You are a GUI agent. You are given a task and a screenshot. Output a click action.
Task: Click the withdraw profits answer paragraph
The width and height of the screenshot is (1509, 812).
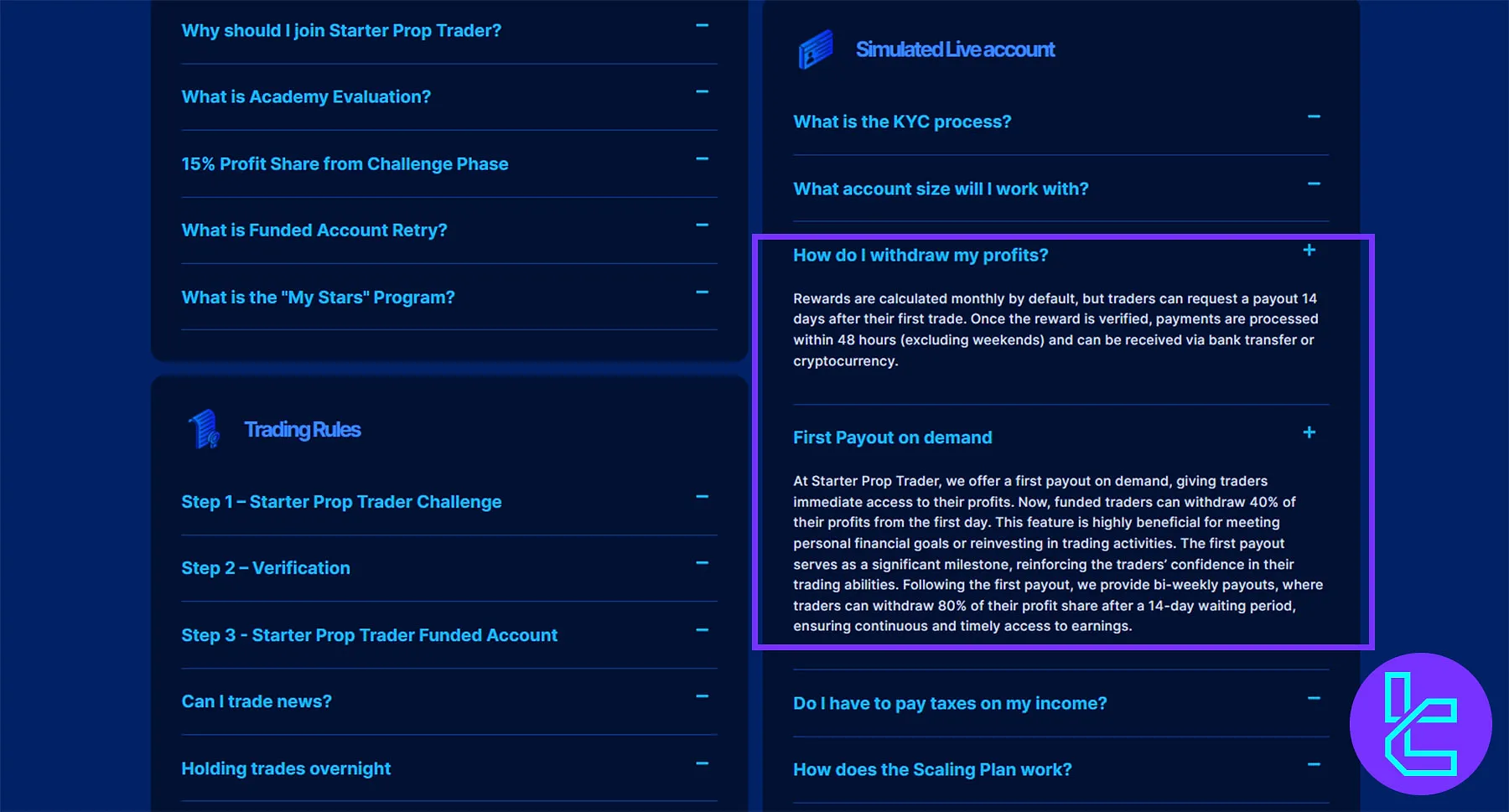pos(1056,330)
